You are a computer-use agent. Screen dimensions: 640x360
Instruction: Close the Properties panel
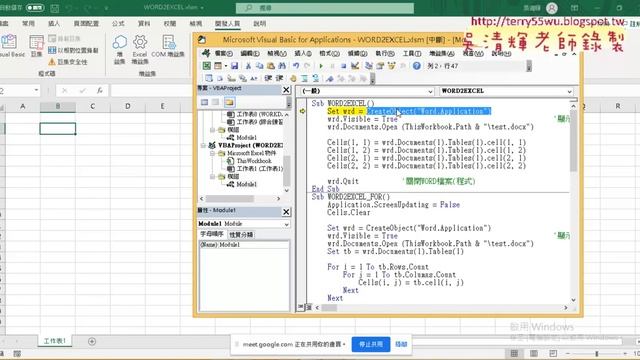point(286,212)
